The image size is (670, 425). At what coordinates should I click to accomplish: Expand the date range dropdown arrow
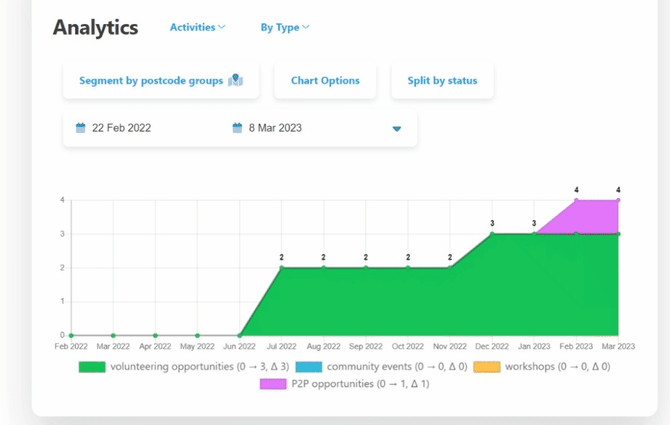397,129
